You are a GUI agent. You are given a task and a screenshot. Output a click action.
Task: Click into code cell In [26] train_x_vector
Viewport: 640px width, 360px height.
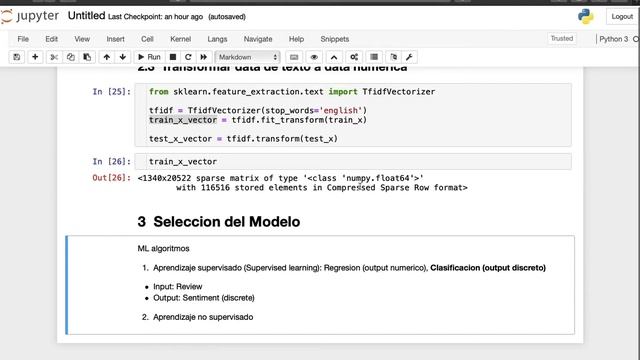(x=353, y=162)
